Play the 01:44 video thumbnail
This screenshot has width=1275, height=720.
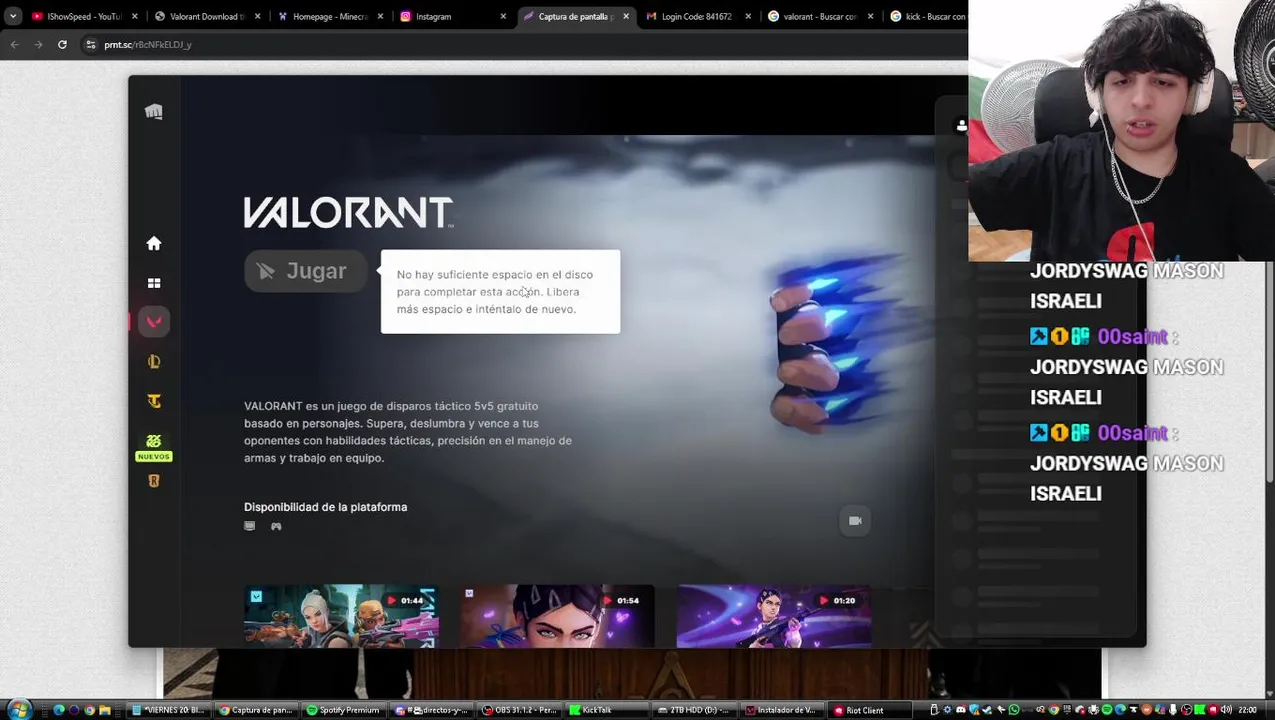pyautogui.click(x=341, y=615)
